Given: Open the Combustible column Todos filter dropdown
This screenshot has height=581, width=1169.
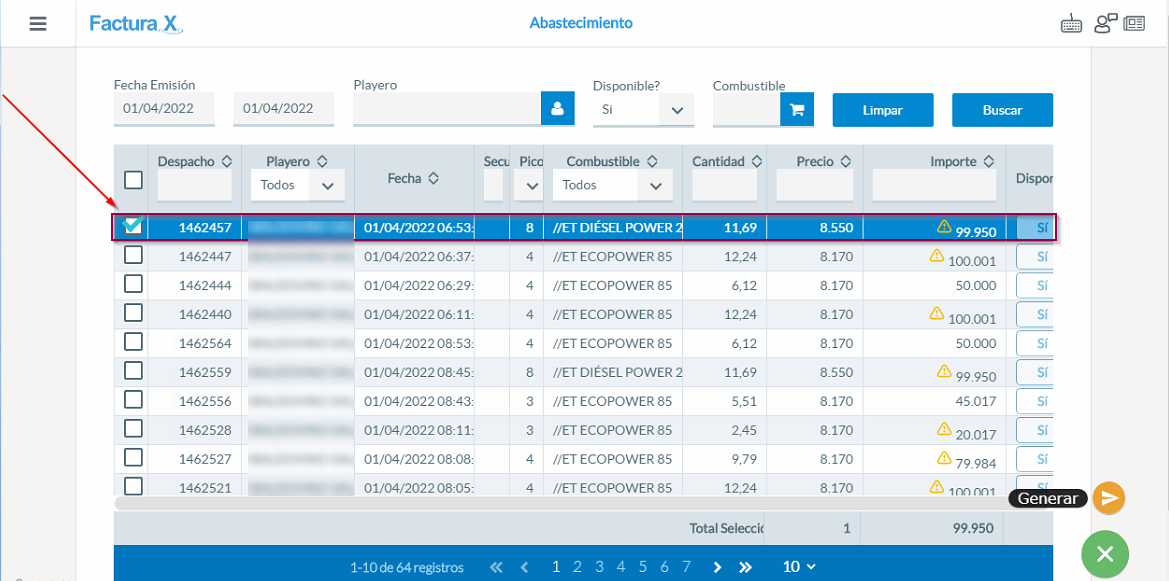Looking at the screenshot, I should coord(613,185).
